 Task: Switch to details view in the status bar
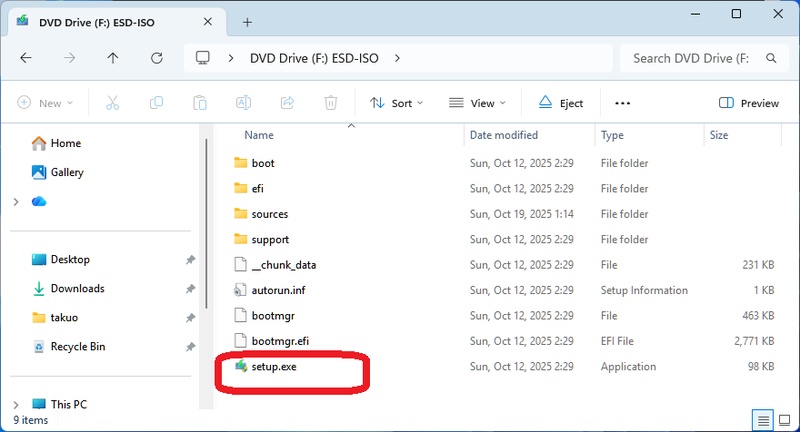763,421
